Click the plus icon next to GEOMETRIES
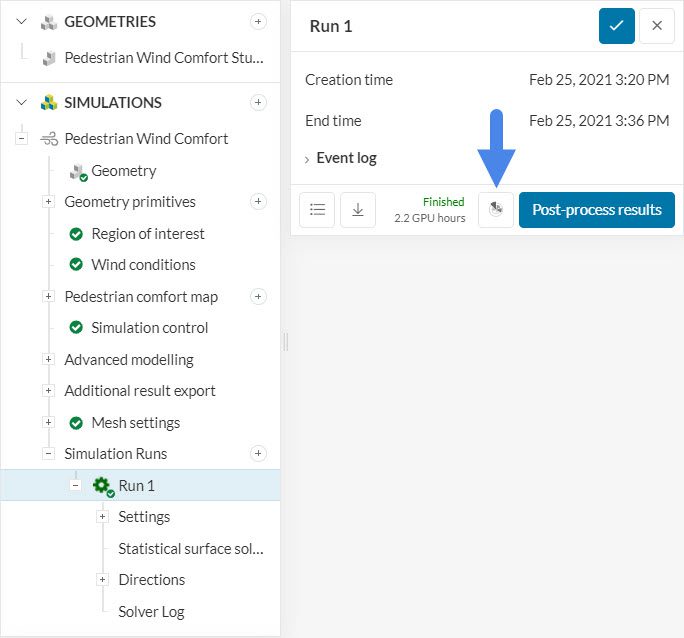Viewport: 684px width, 638px height. click(258, 21)
